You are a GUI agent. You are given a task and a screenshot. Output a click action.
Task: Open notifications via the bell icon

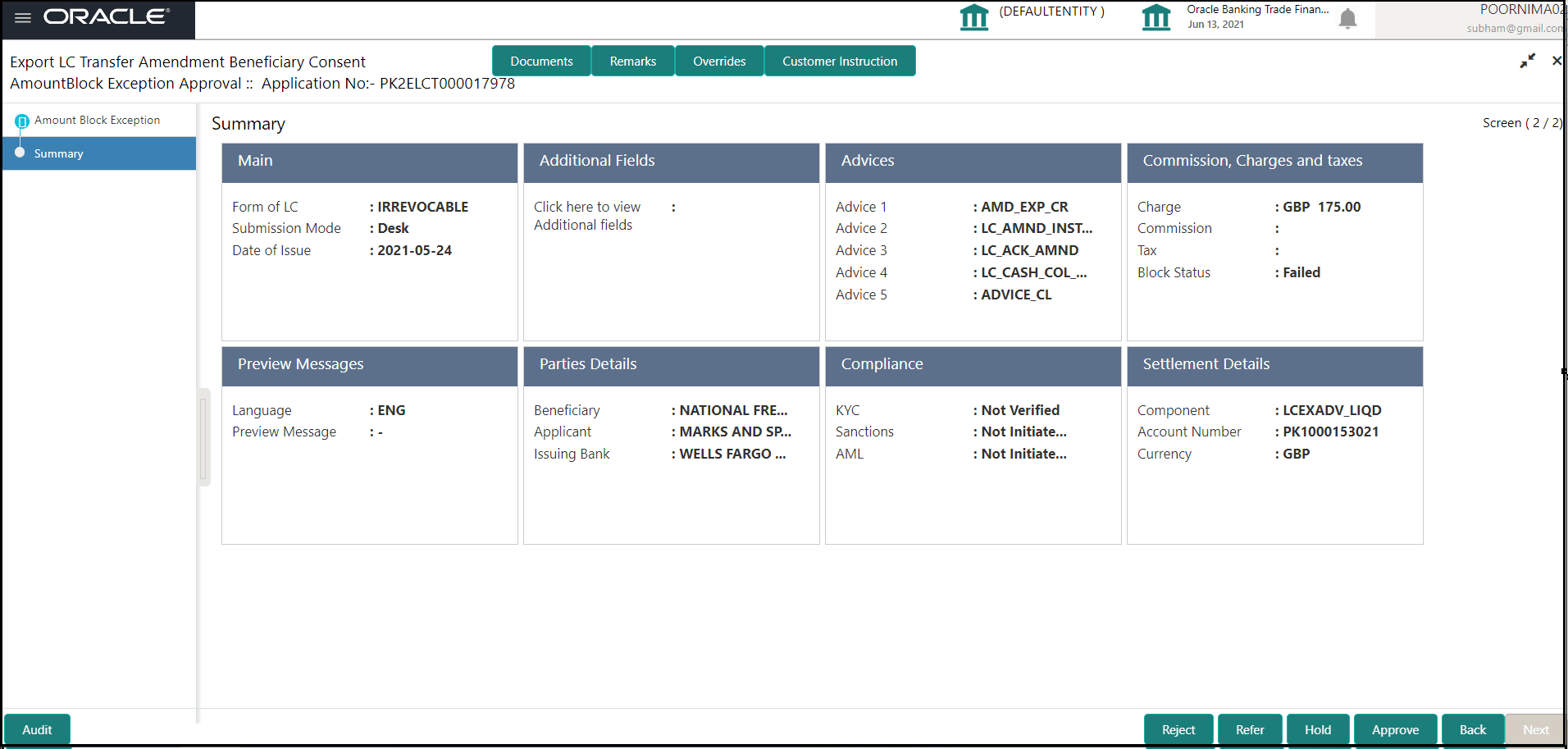click(1348, 18)
